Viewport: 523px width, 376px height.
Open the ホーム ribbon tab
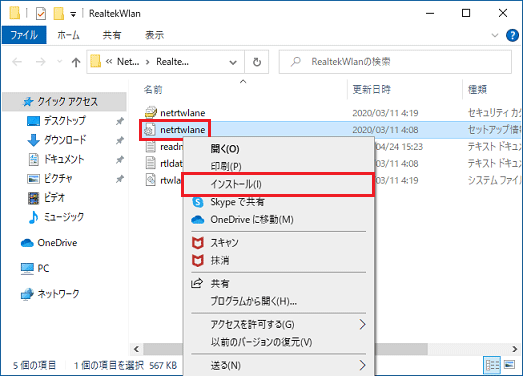[x=68, y=35]
